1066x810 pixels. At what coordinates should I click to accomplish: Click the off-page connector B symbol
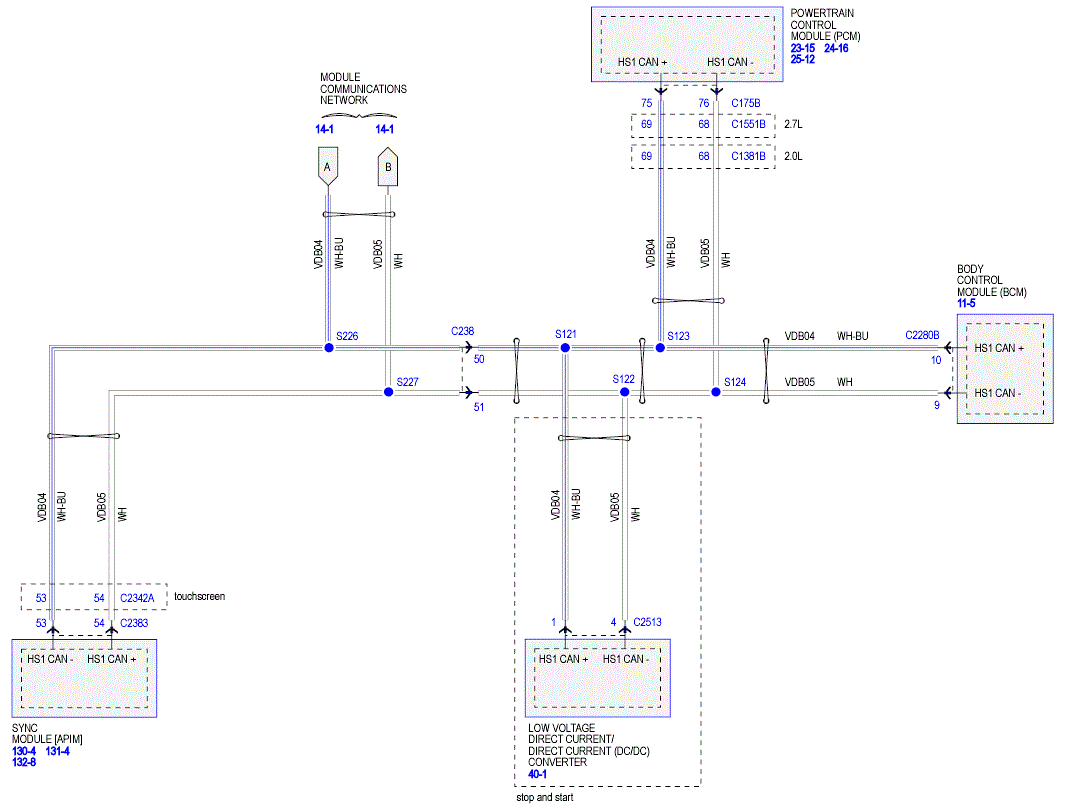tap(388, 166)
